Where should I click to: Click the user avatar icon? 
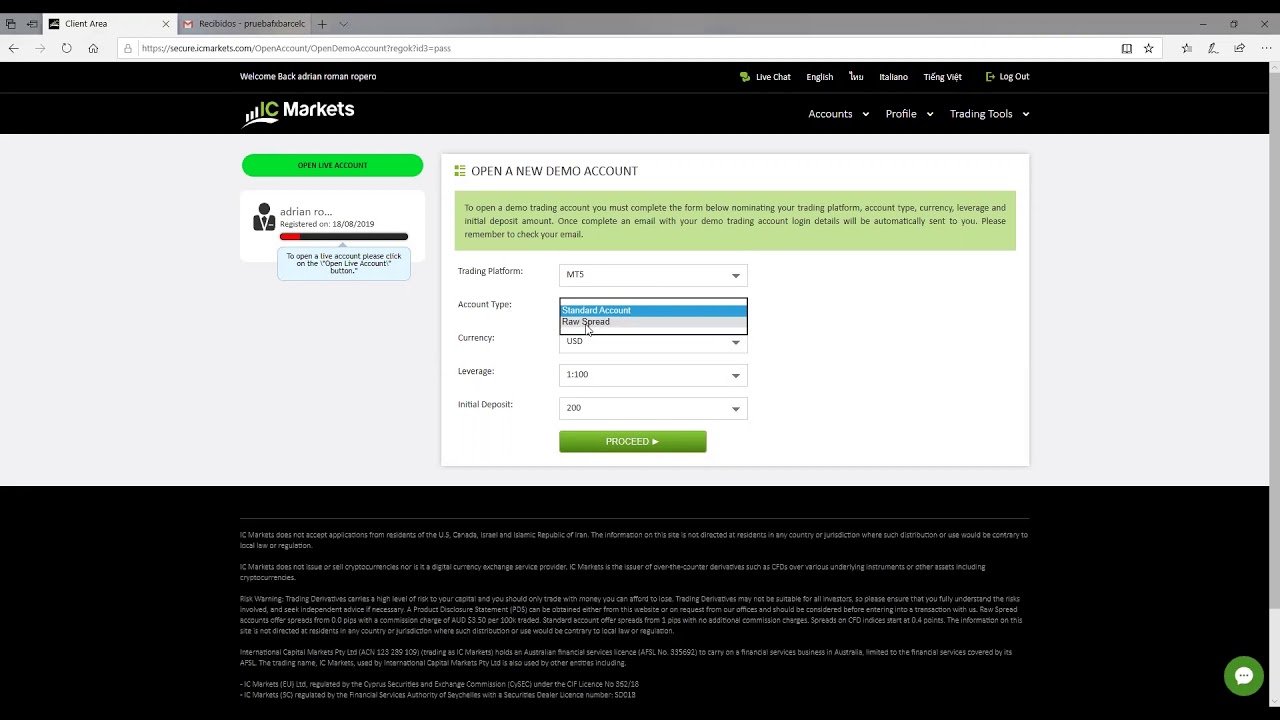point(264,217)
